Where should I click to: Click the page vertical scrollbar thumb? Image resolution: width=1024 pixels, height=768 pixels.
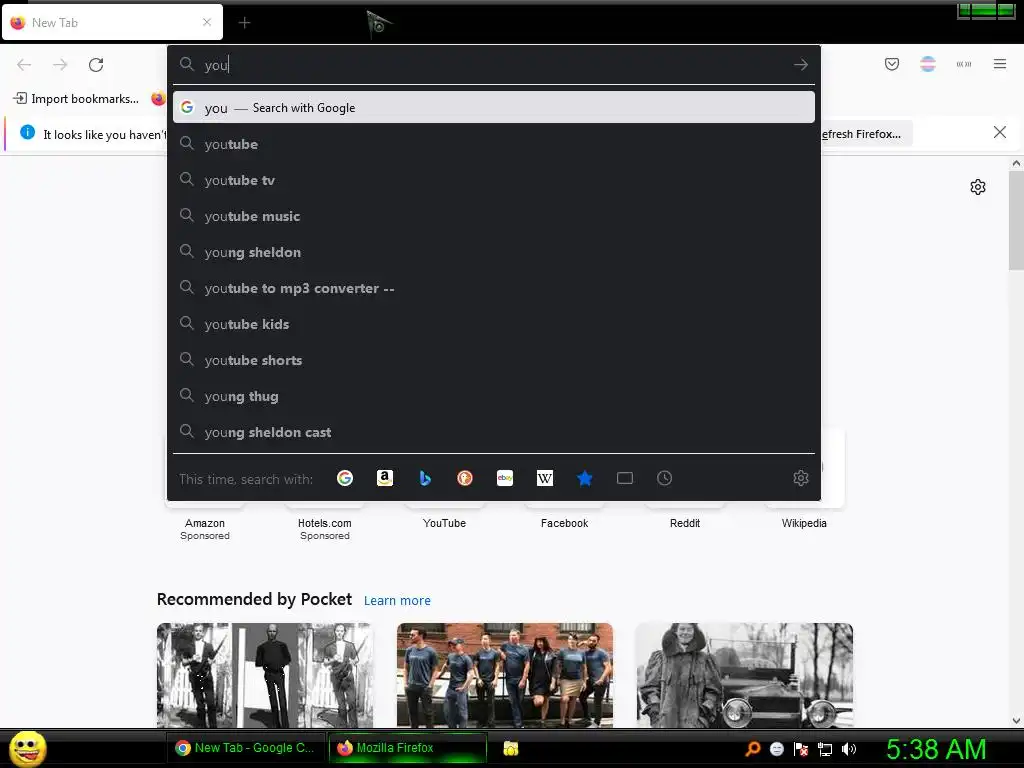click(1016, 221)
